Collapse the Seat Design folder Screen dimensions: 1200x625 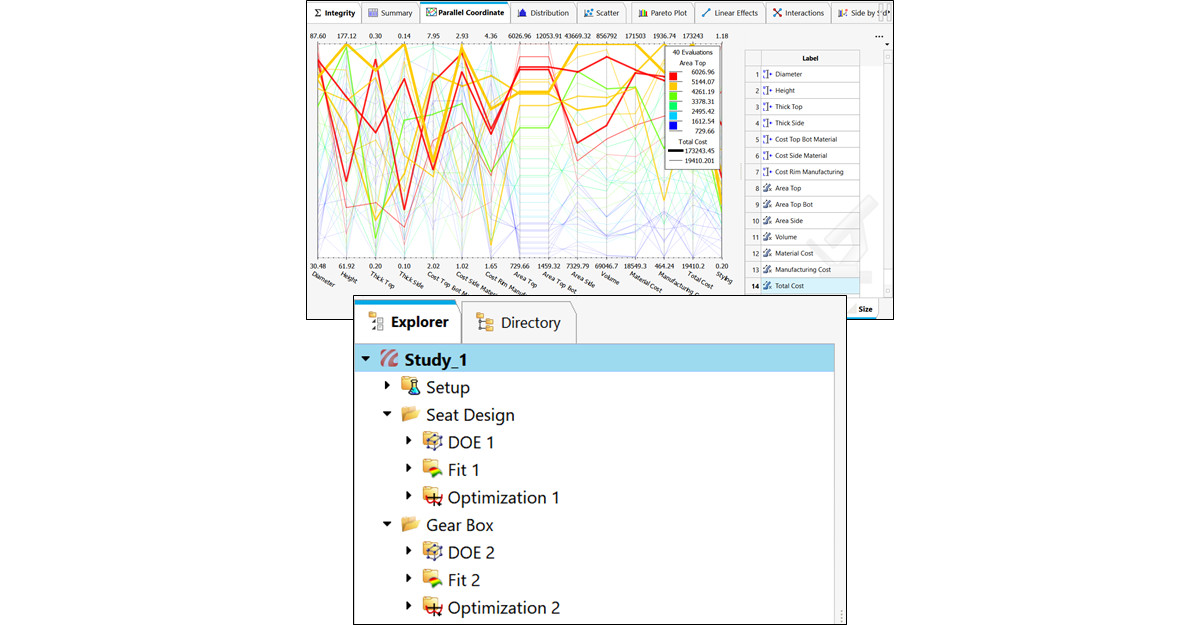(x=388, y=414)
